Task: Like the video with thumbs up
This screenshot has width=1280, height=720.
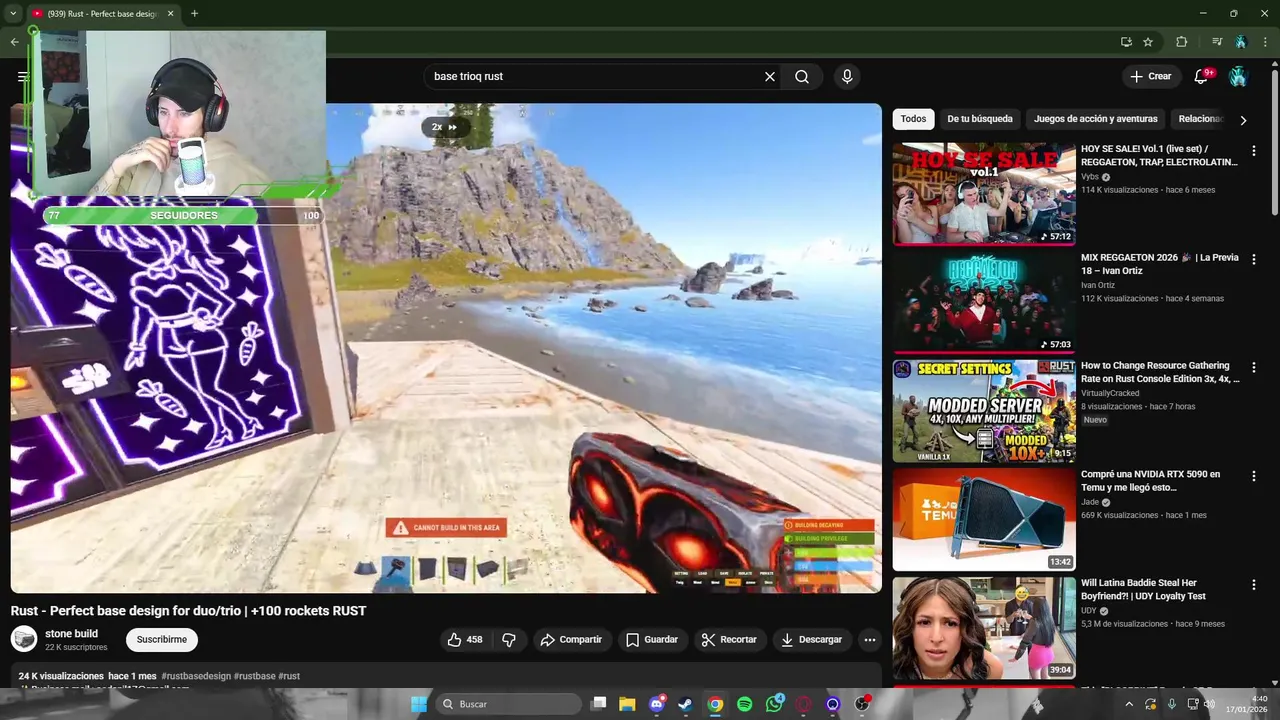Action: click(x=465, y=640)
